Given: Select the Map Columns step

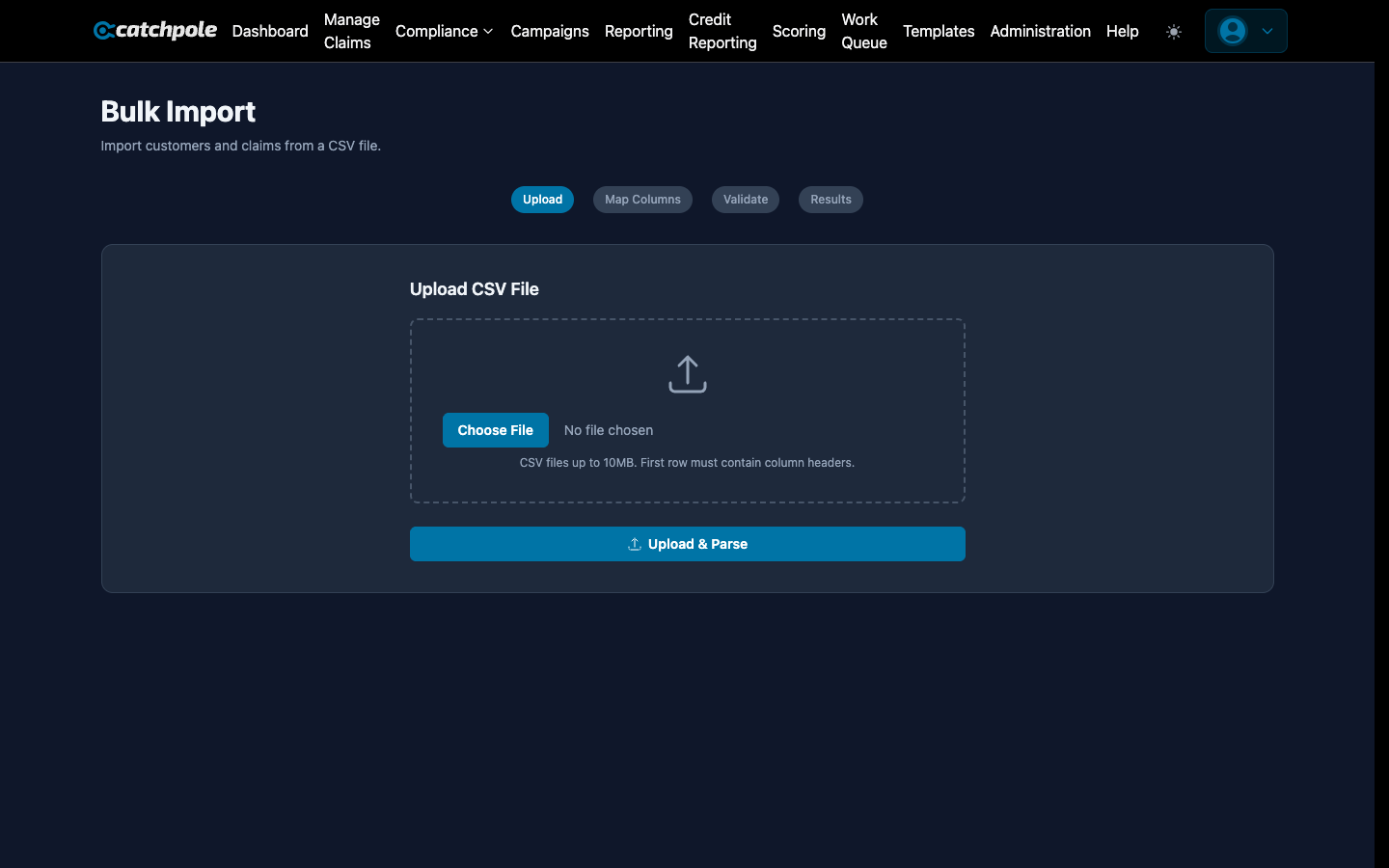Looking at the screenshot, I should pyautogui.click(x=642, y=200).
